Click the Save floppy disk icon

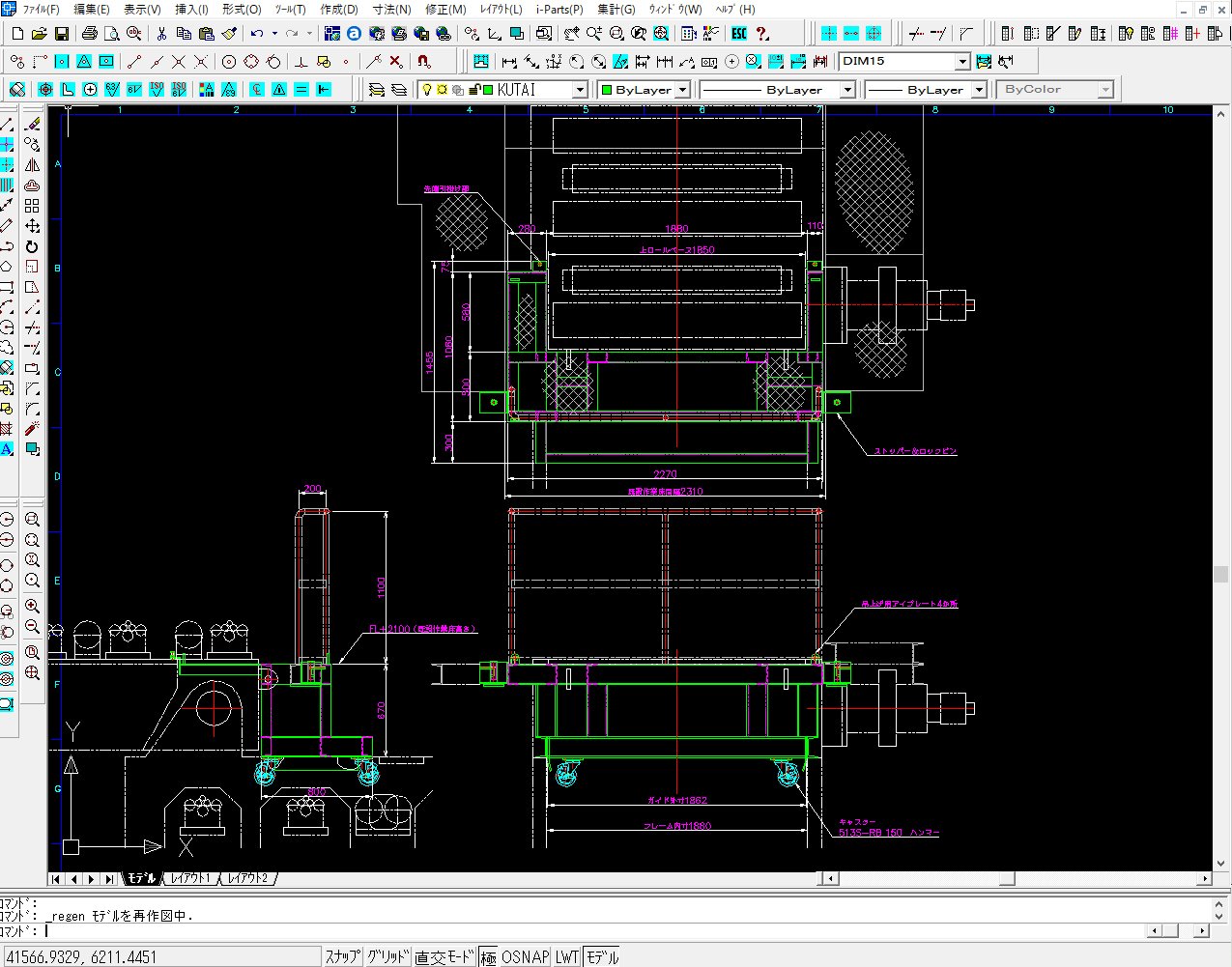(62, 34)
